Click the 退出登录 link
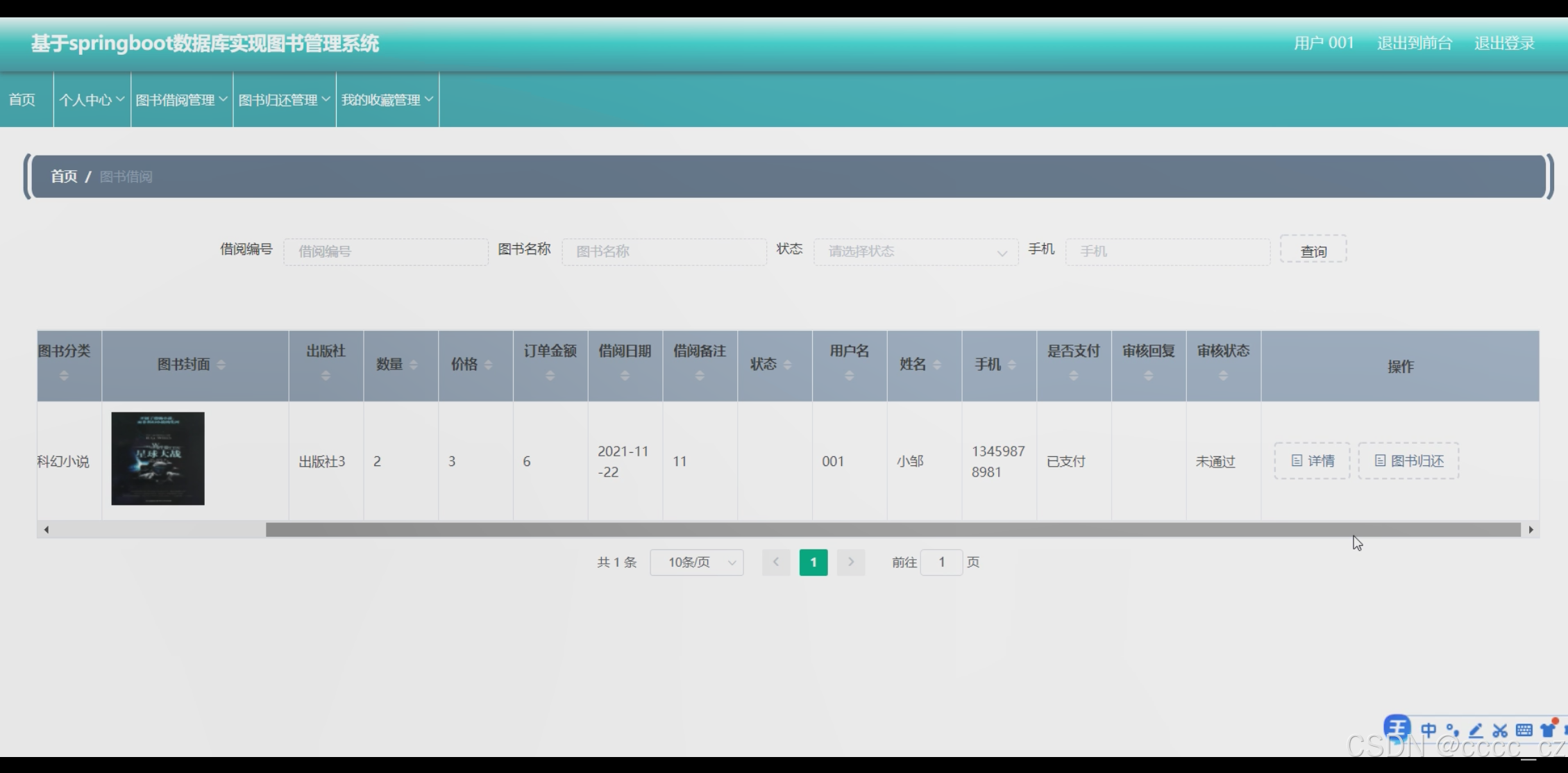The height and width of the screenshot is (773, 1568). pos(1504,43)
